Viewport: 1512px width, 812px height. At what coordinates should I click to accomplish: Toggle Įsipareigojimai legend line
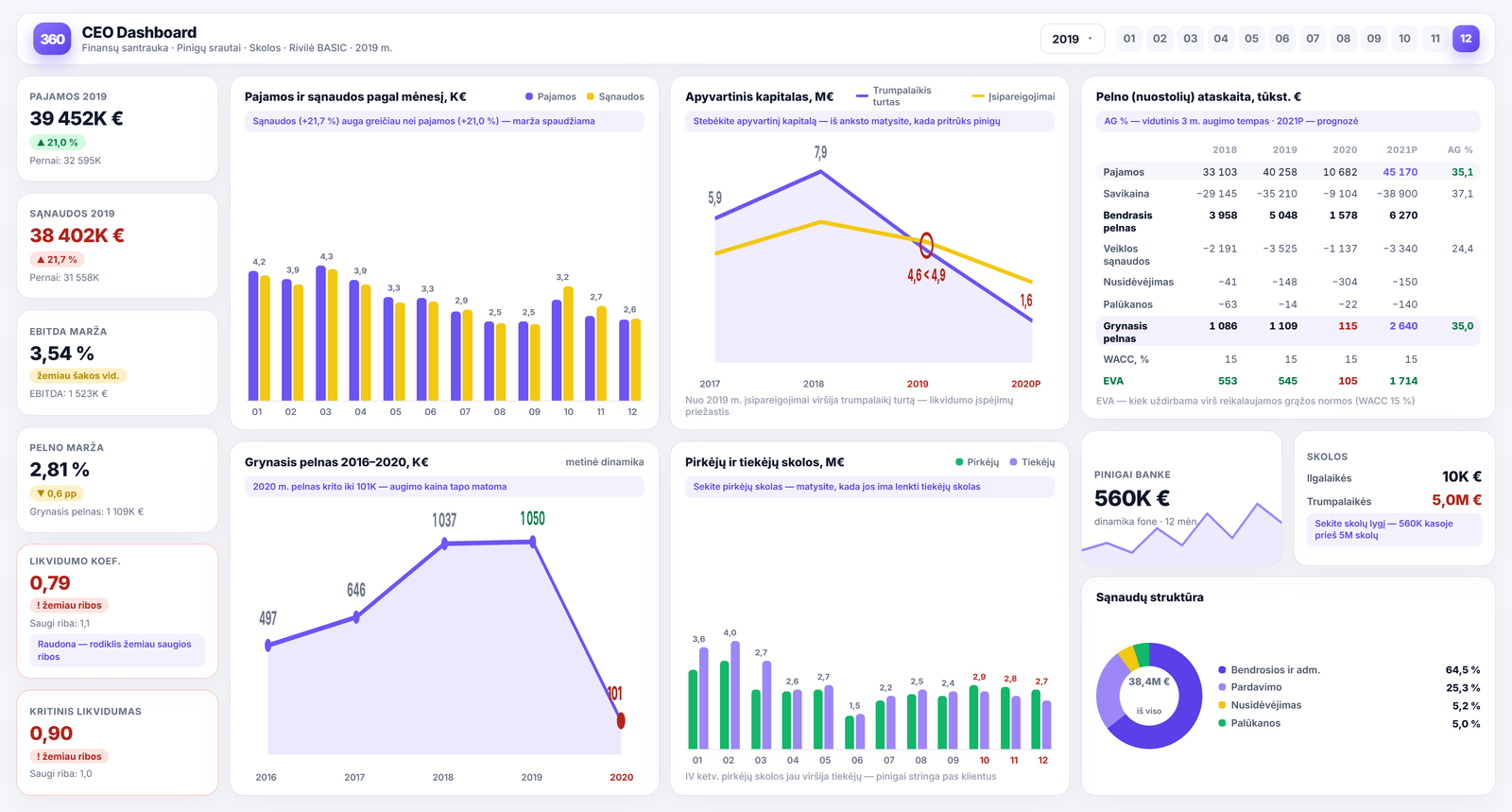[x=1013, y=96]
